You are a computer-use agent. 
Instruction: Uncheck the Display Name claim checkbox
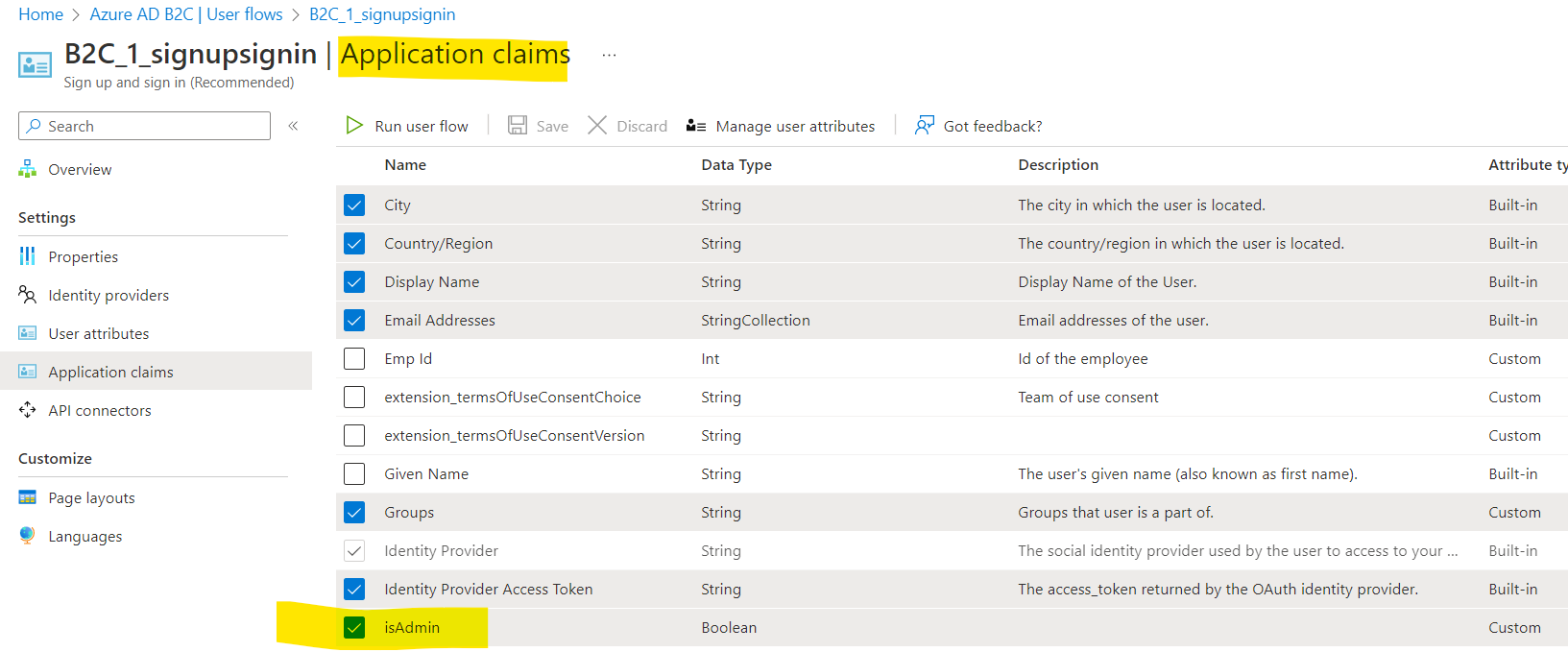(x=354, y=281)
